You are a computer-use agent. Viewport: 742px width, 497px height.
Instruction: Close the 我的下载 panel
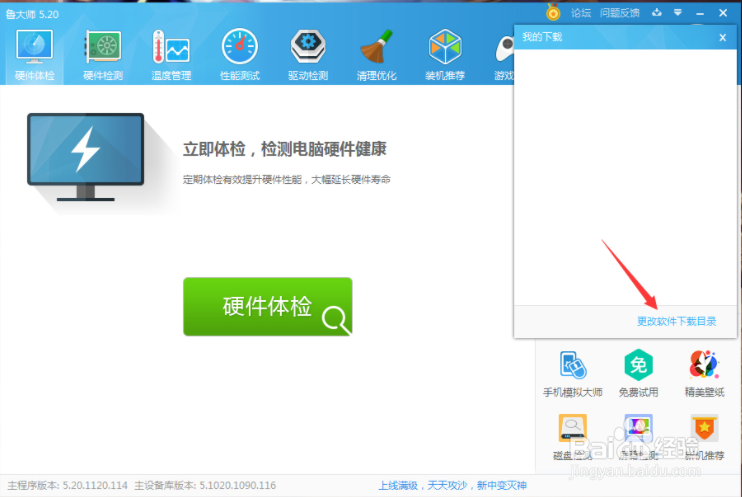tap(723, 37)
